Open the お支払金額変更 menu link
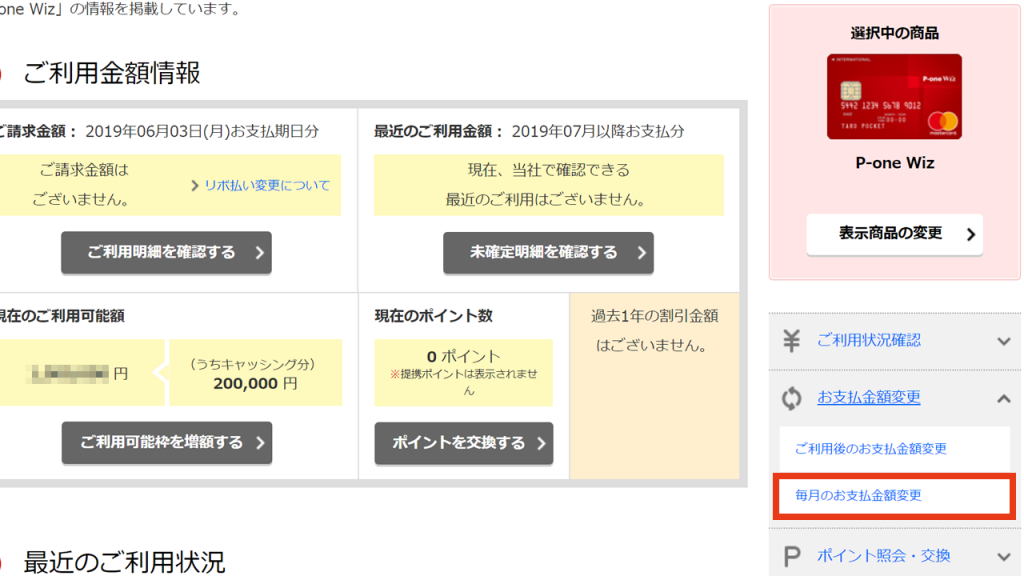Image resolution: width=1024 pixels, height=576 pixels. click(869, 397)
